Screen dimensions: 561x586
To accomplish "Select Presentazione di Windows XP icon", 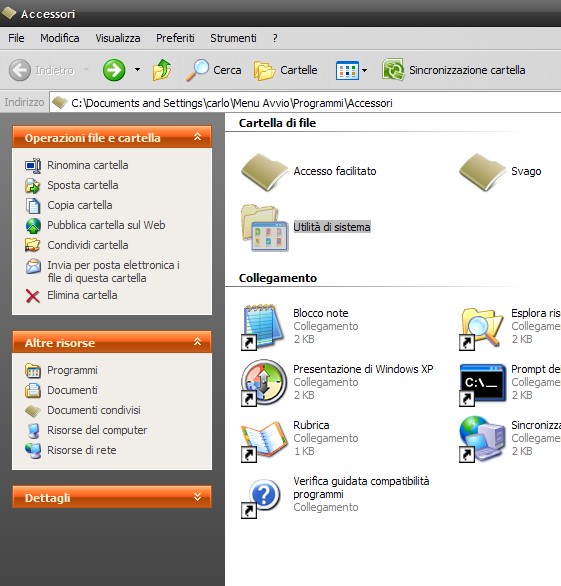I will click(264, 383).
